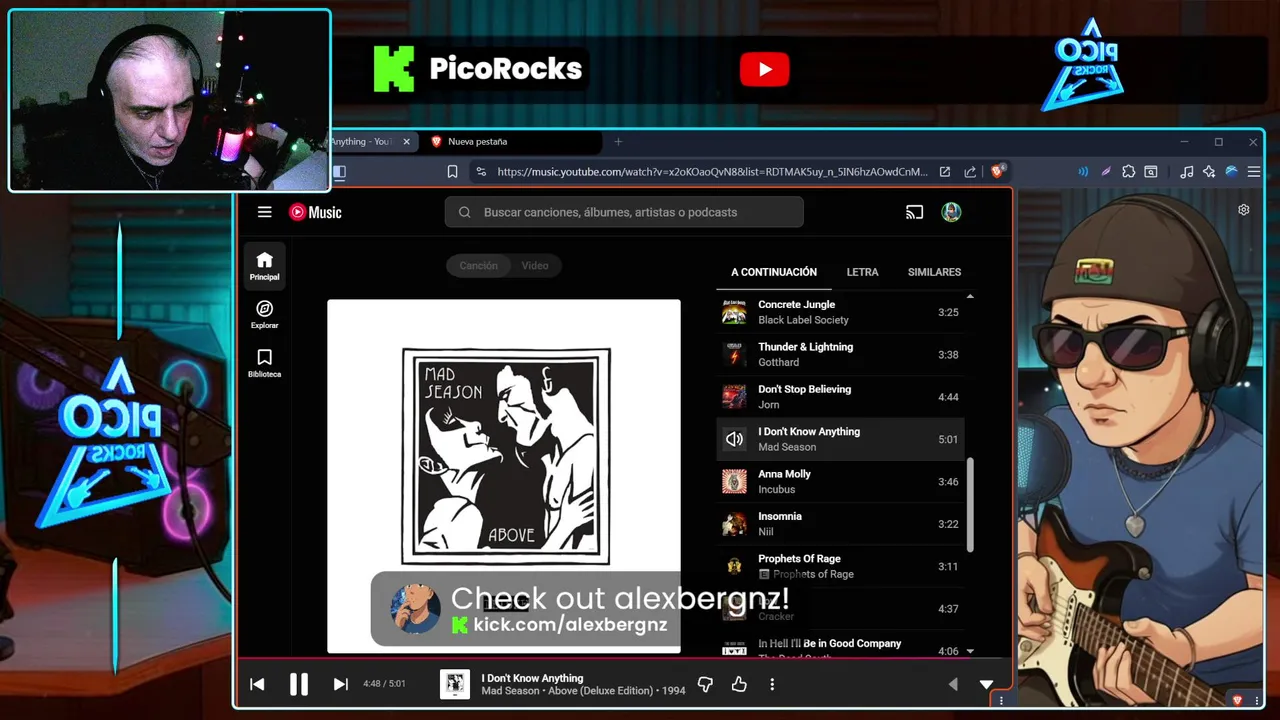Open the player three-dot options menu
This screenshot has width=1280, height=720.
(772, 684)
